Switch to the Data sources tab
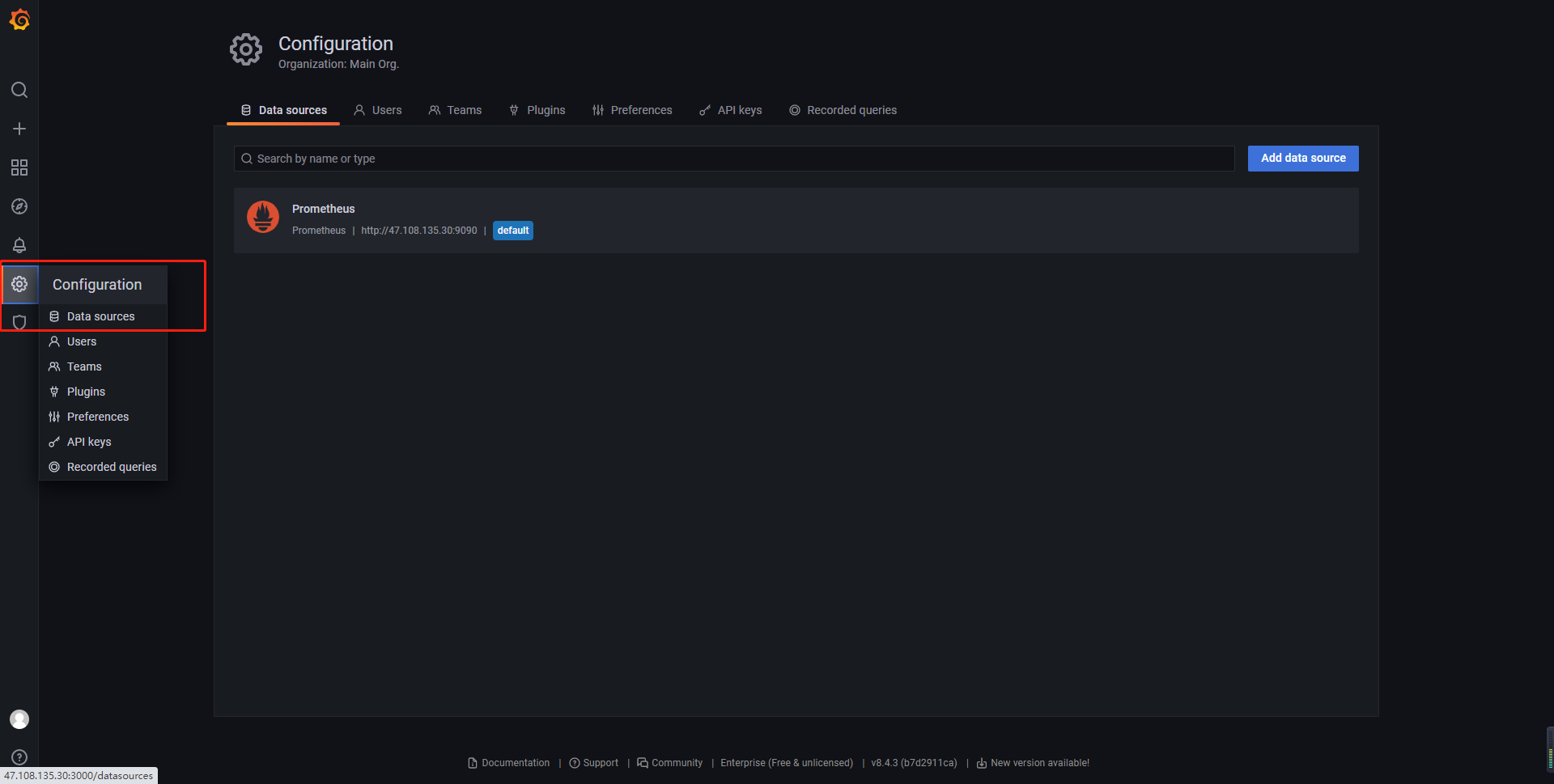The image size is (1554, 784). tap(284, 110)
